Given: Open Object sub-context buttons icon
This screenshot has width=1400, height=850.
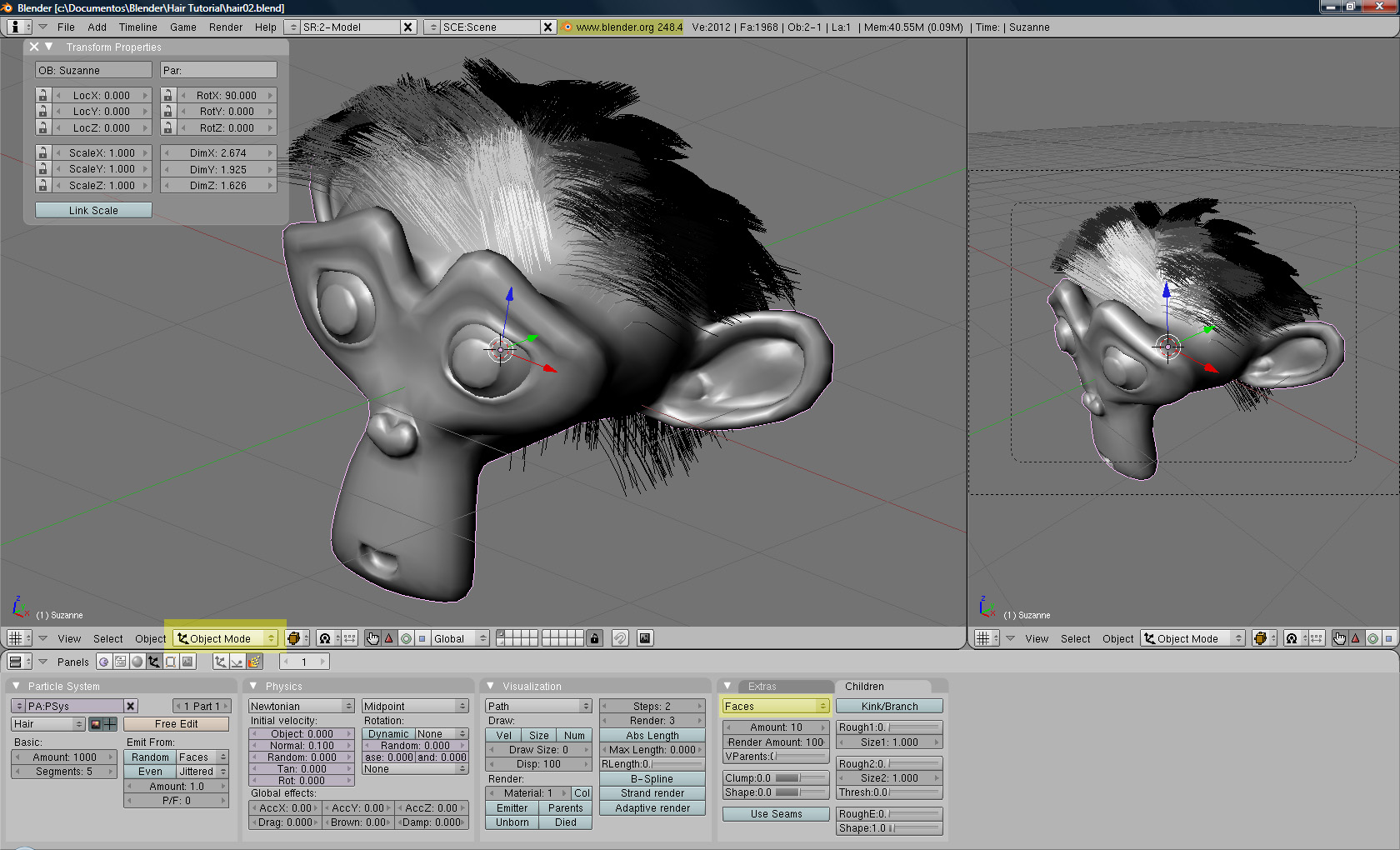Looking at the screenshot, I should [220, 662].
